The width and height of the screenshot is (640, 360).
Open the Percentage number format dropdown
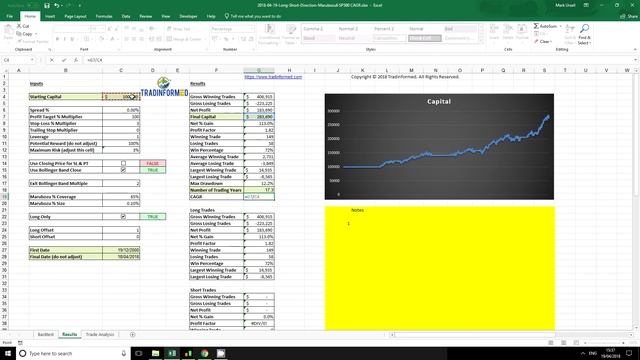point(253,29)
